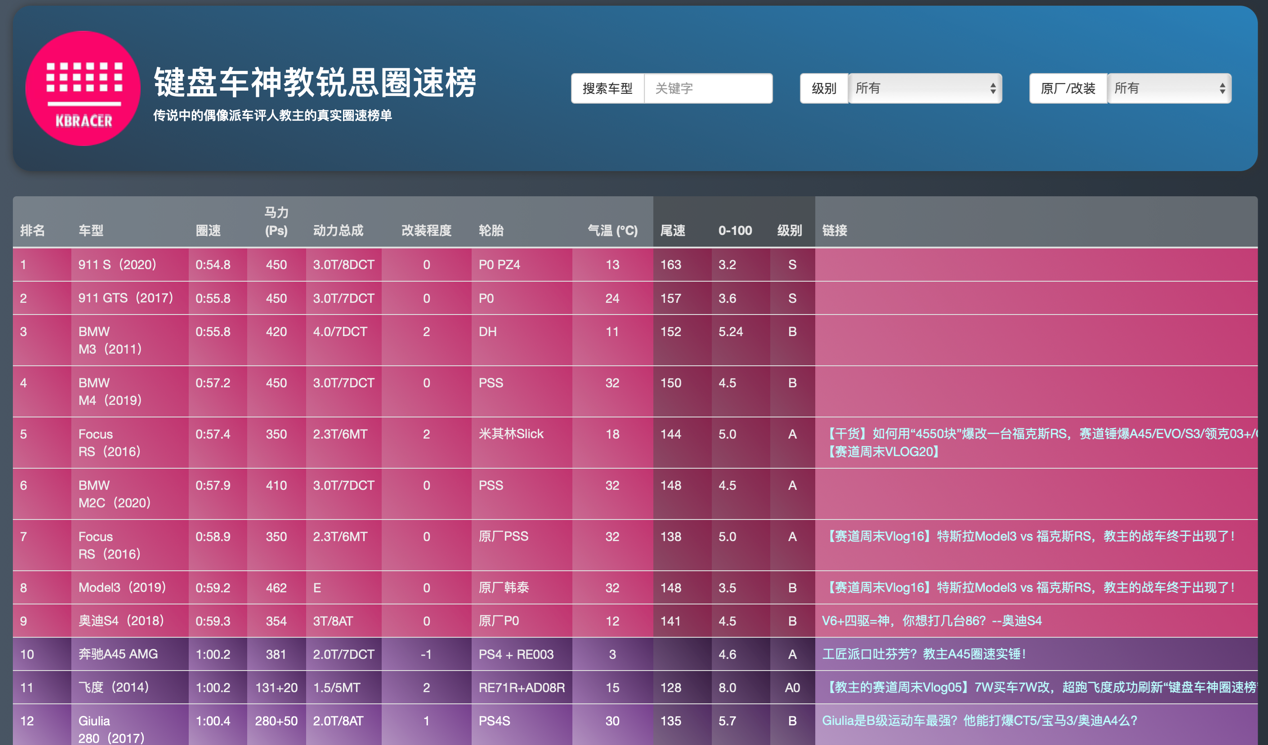
Task: Click the 搜索车型 label
Action: (608, 88)
